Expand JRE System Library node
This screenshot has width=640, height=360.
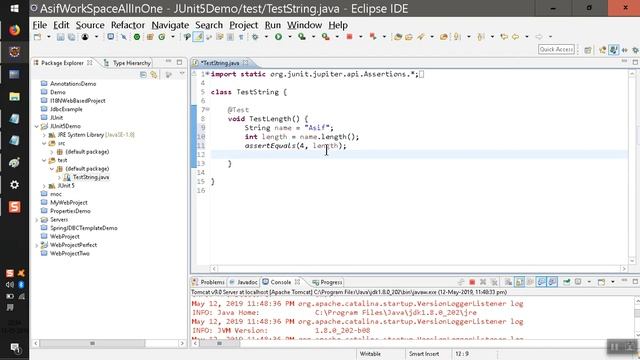click(44, 135)
